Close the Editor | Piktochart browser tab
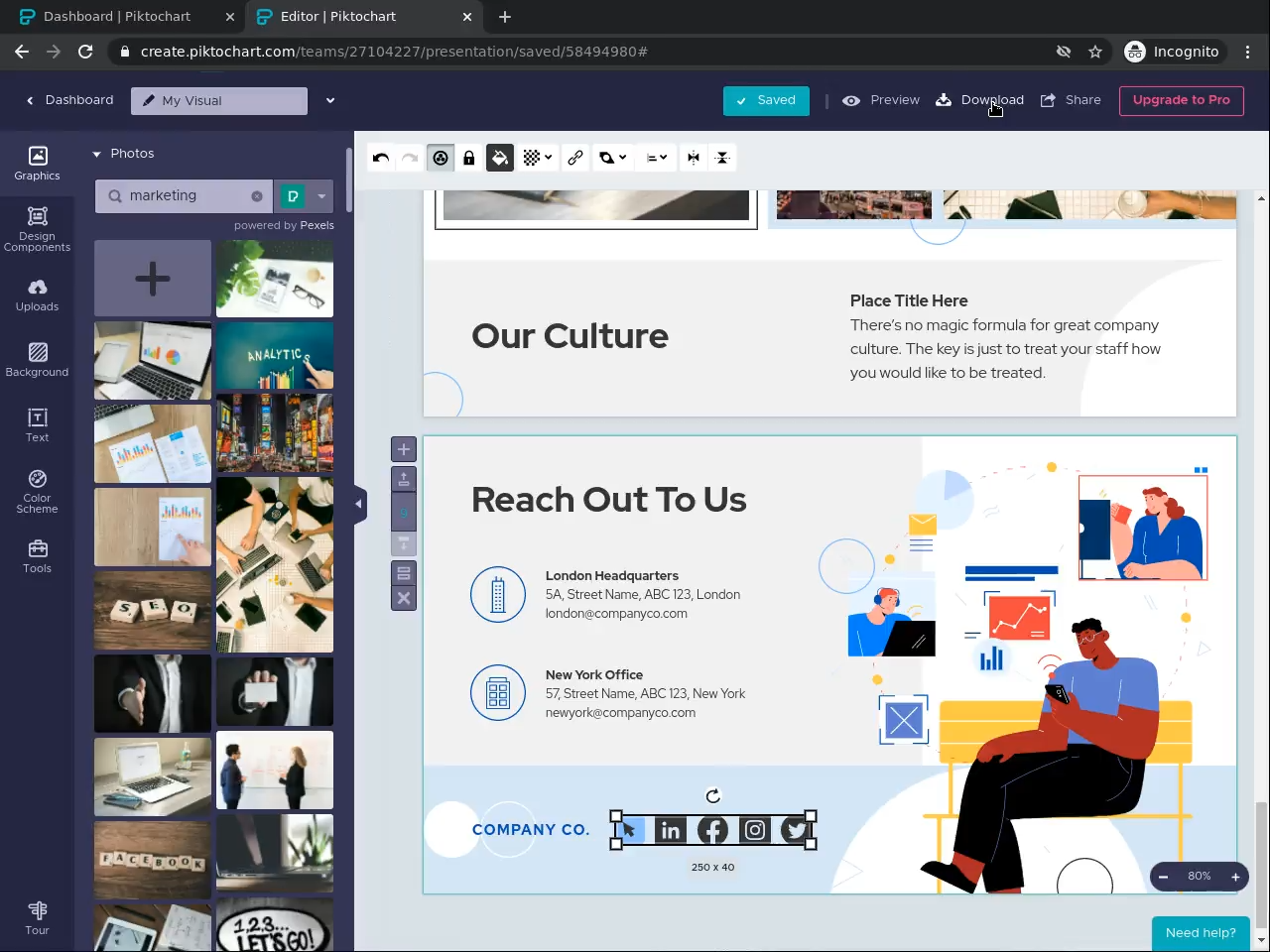Screen dimensions: 1270x952 click(x=467, y=17)
